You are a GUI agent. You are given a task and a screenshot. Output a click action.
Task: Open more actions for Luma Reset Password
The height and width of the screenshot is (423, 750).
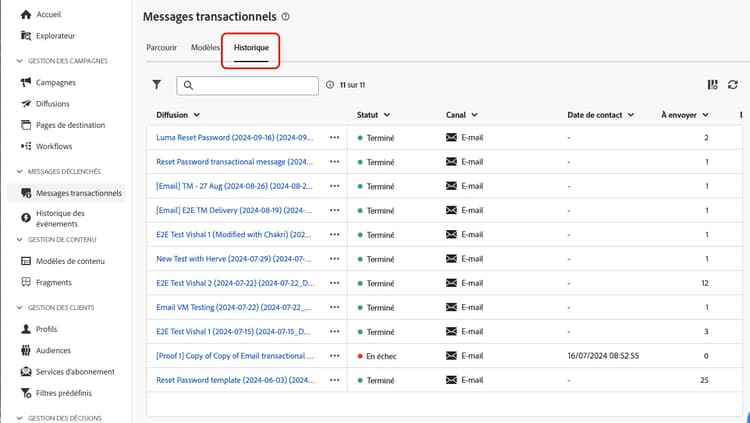(334, 138)
